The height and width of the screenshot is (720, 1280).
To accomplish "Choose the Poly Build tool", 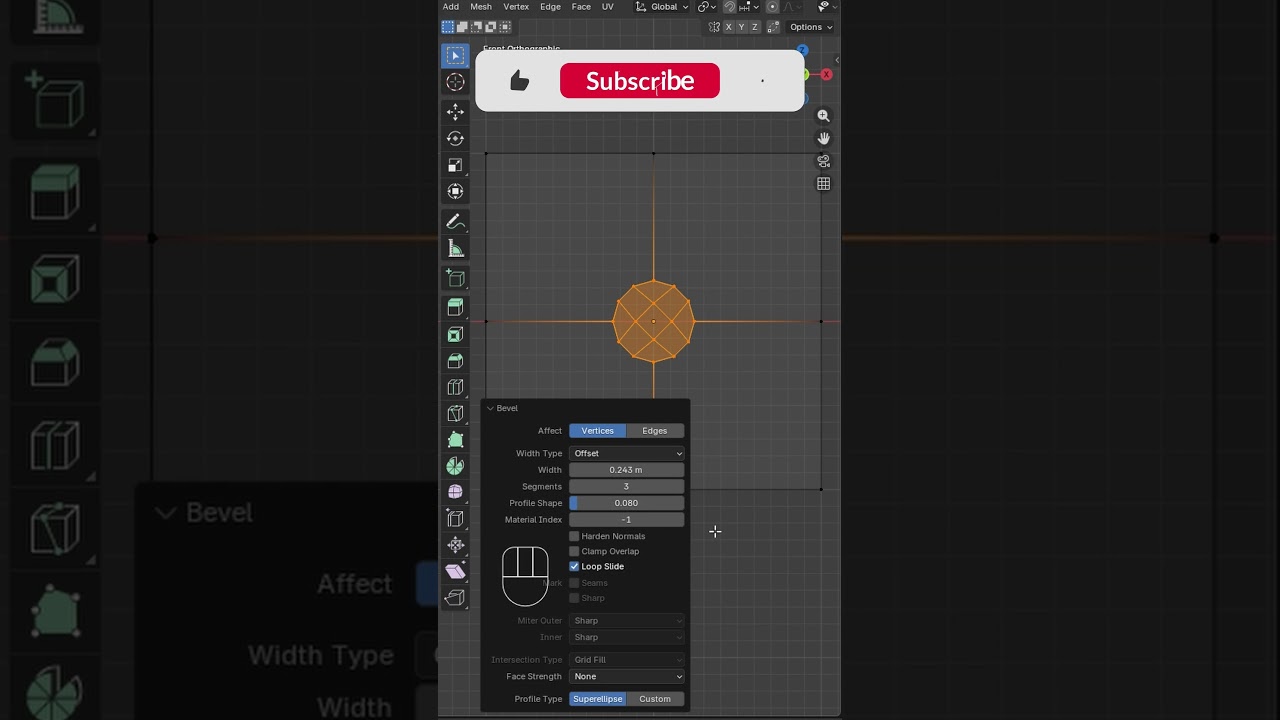I will (x=455, y=440).
